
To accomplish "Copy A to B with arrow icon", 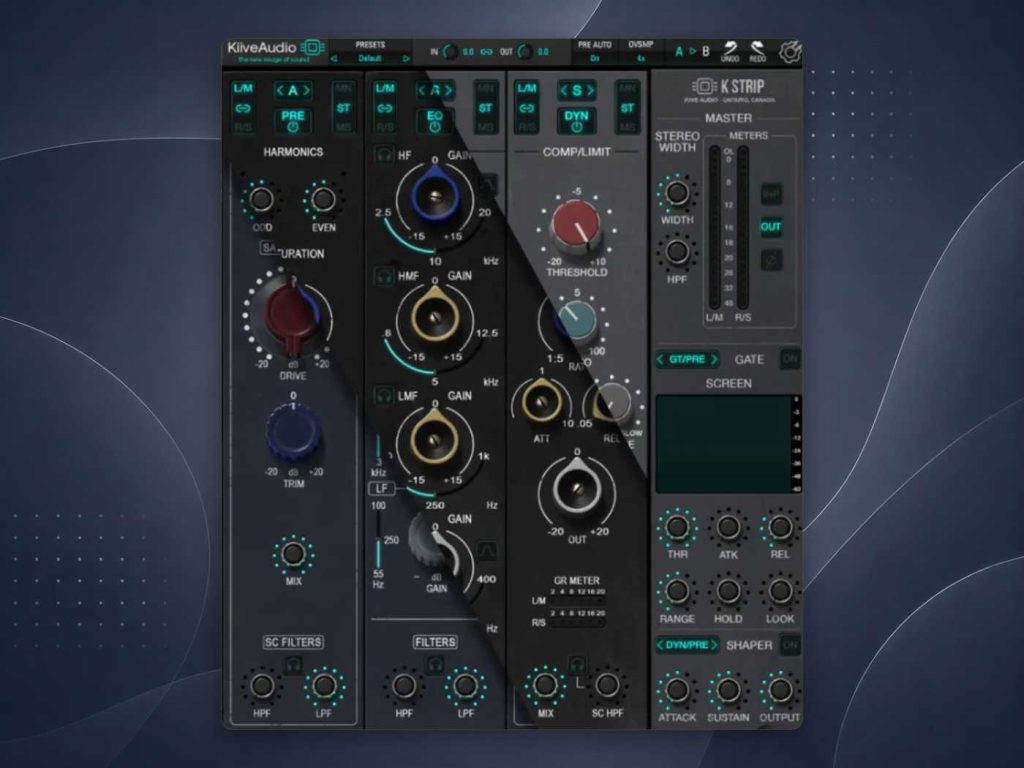I will click(692, 51).
